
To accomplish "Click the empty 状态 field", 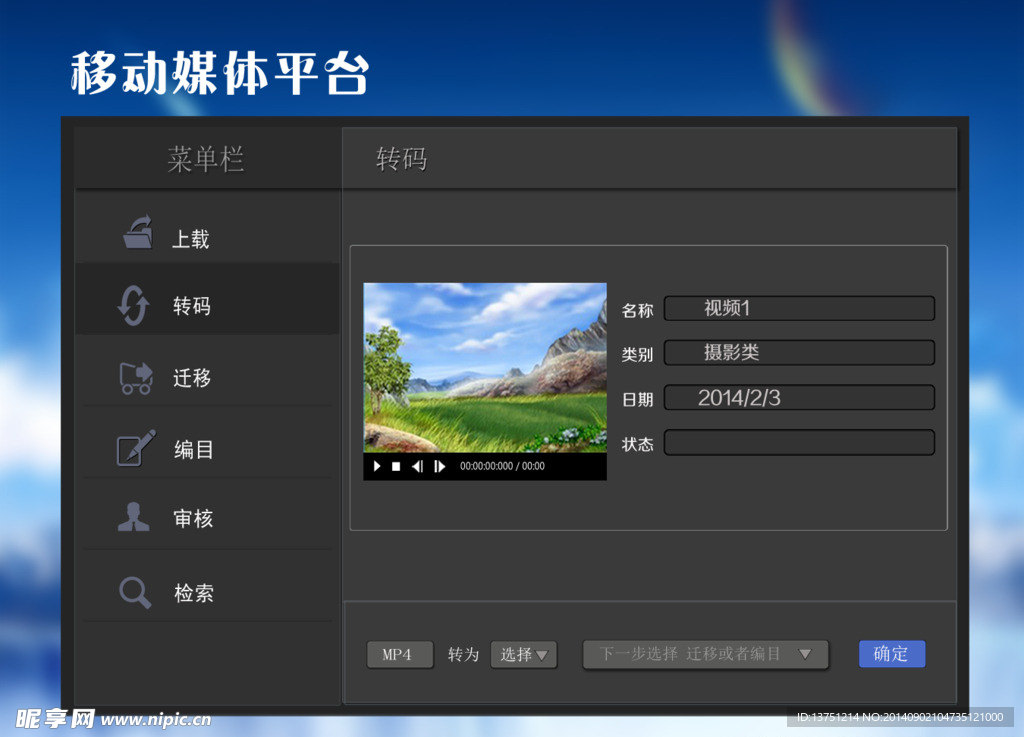I will (x=799, y=442).
